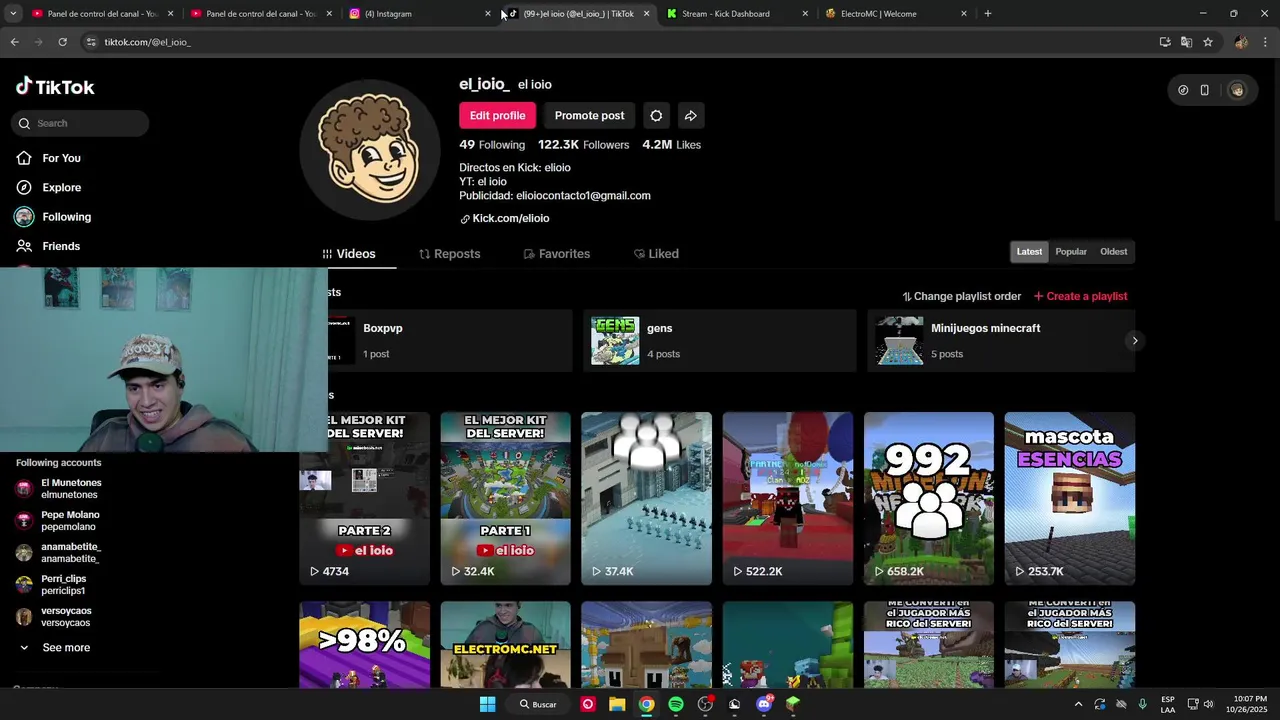The image size is (1280, 720).
Task: Switch to the Reposts tab
Action: [x=449, y=254]
